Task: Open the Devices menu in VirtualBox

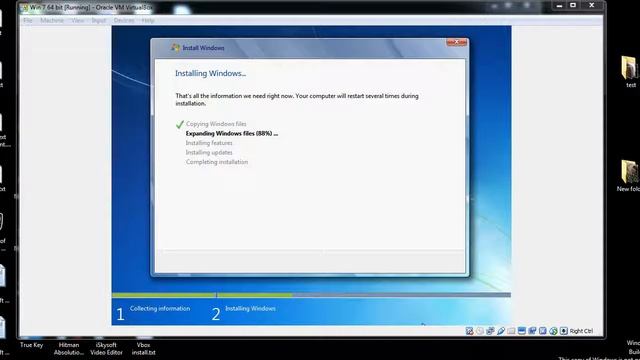Action: point(124,20)
